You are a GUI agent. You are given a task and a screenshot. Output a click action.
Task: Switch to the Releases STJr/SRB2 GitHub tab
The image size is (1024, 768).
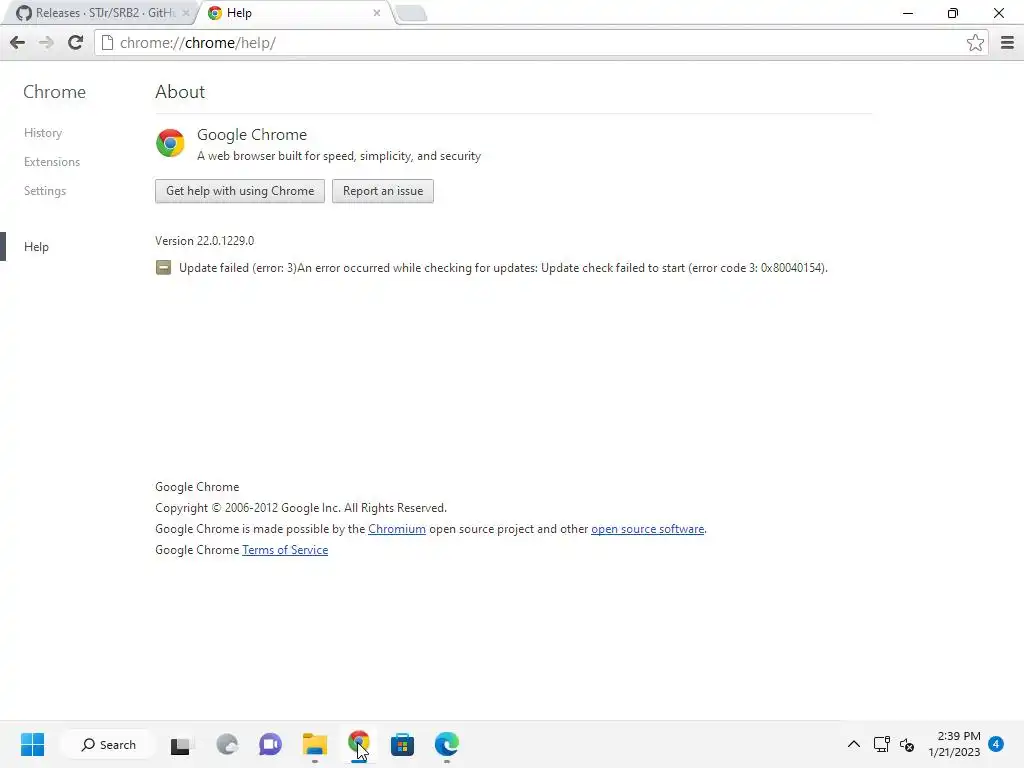click(x=98, y=13)
